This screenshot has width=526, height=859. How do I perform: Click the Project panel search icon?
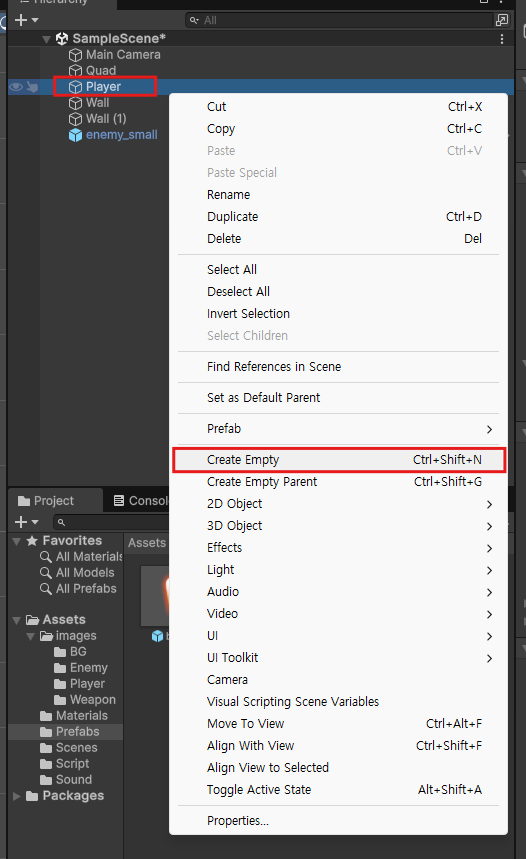click(61, 523)
